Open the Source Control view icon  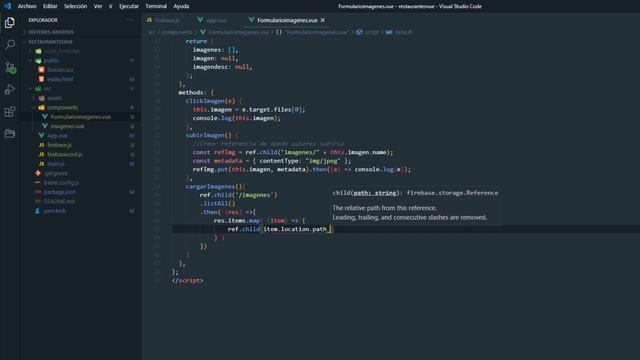coord(9,67)
